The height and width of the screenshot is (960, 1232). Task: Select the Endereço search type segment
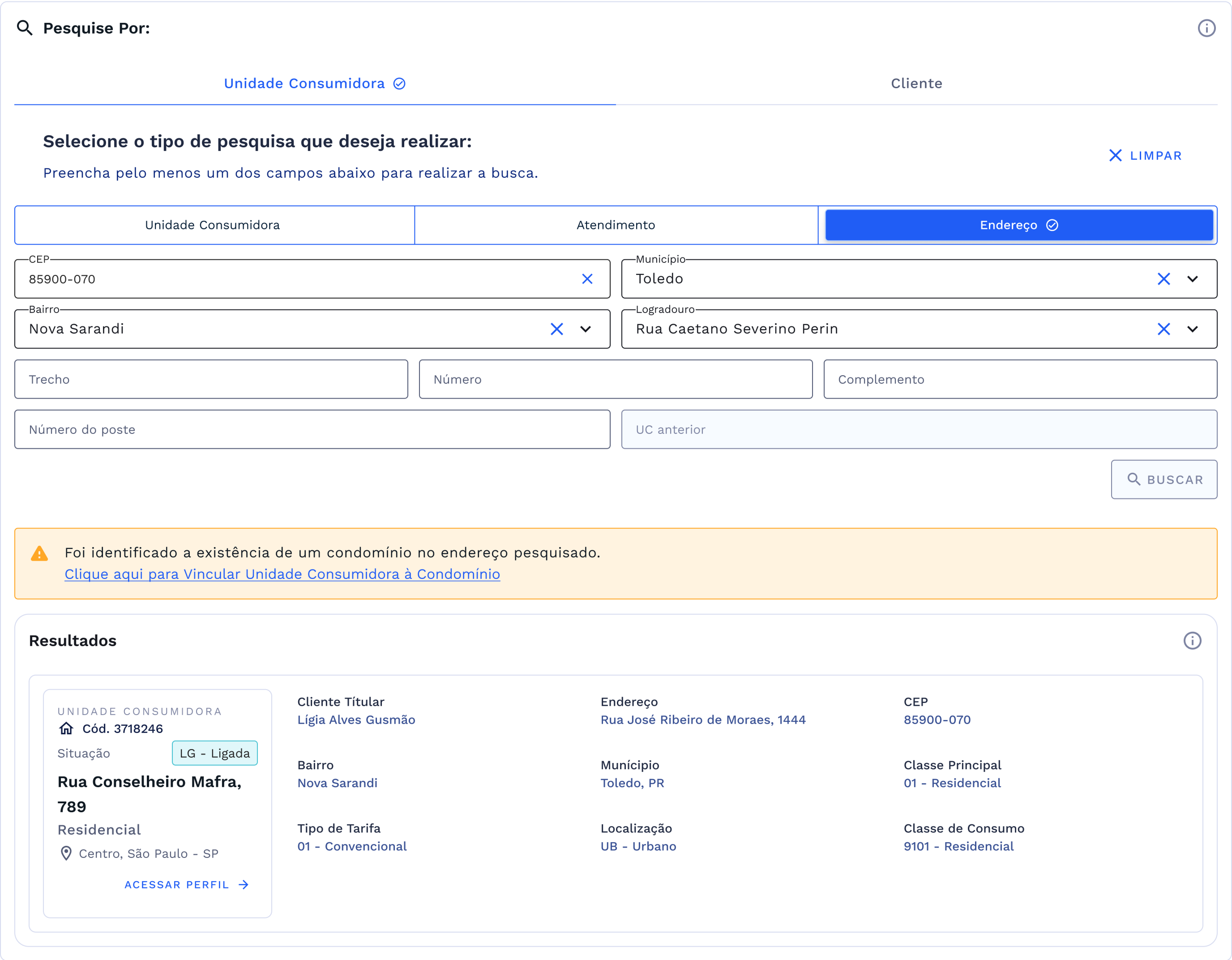click(1018, 225)
